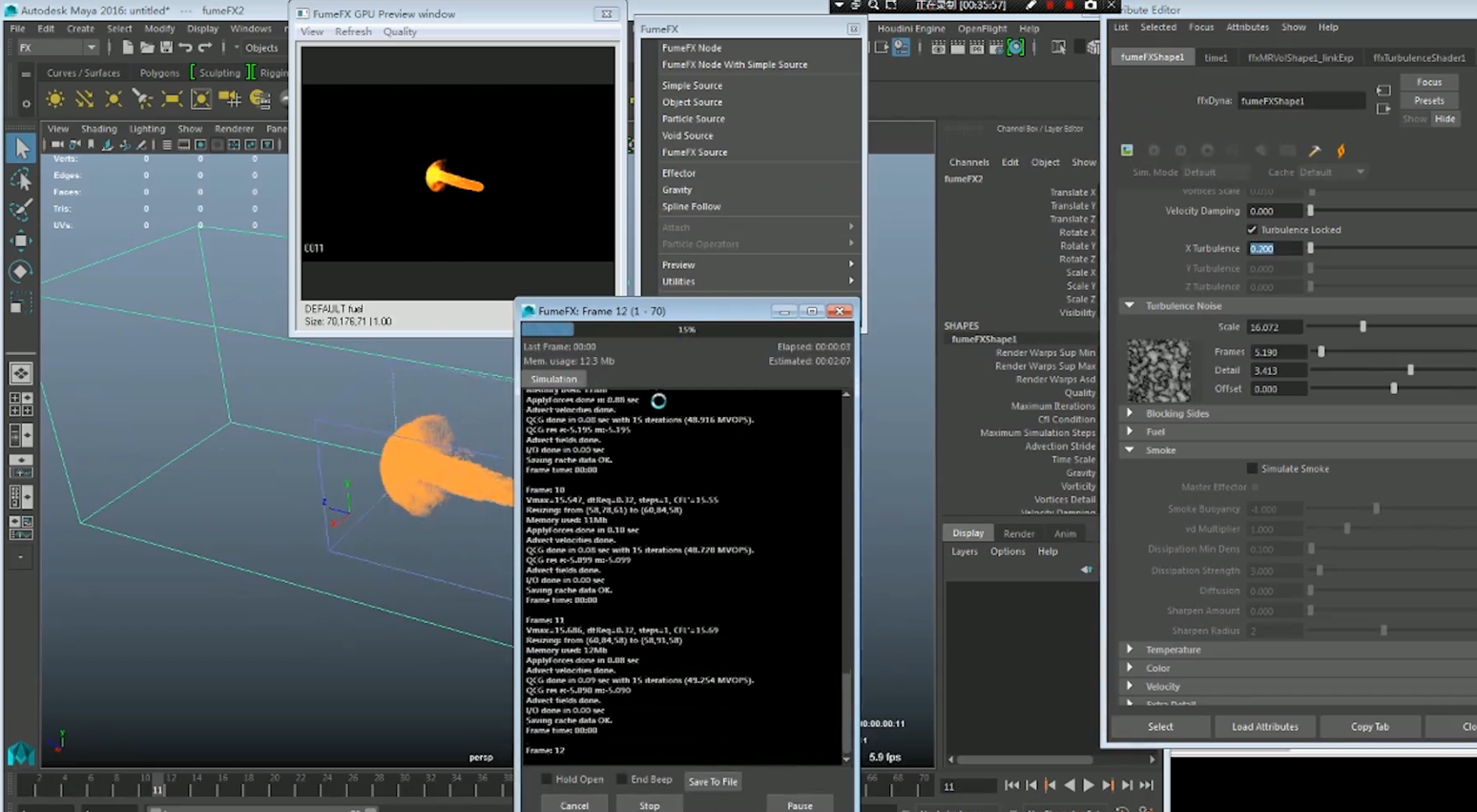The image size is (1477, 812).
Task: Choose Object Source in FumeFX menu
Action: [x=692, y=102]
